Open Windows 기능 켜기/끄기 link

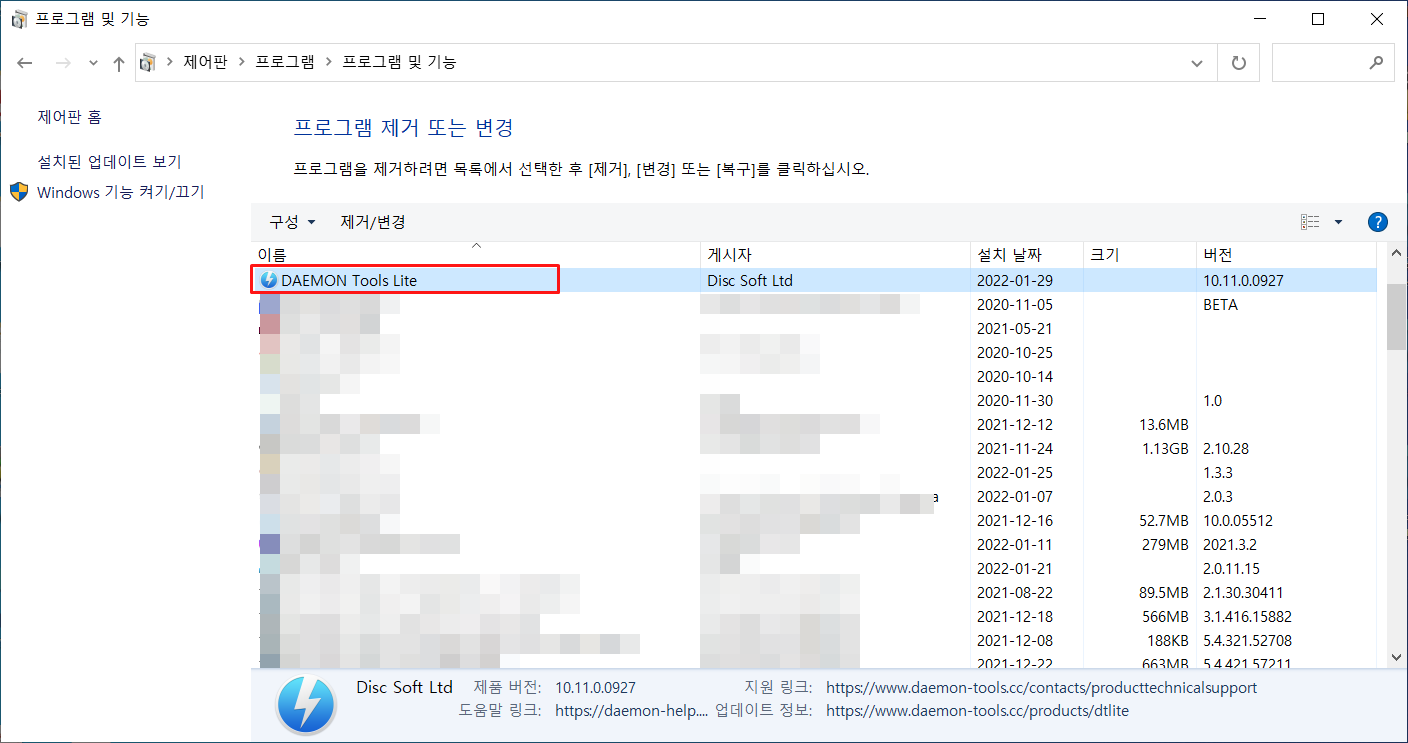point(120,192)
